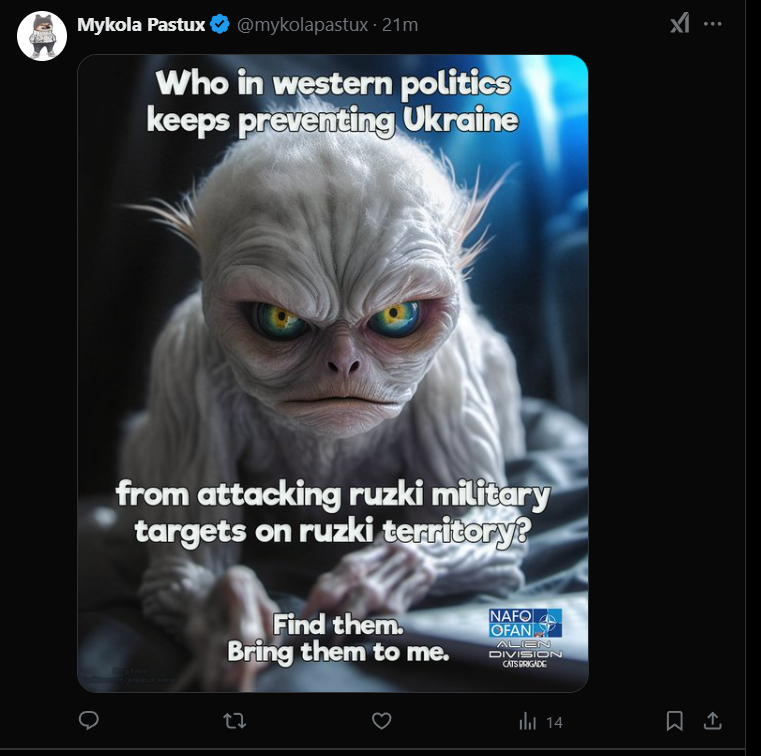Click the NAFO OFAN logo in image
This screenshot has height=756, width=761.
(525, 623)
